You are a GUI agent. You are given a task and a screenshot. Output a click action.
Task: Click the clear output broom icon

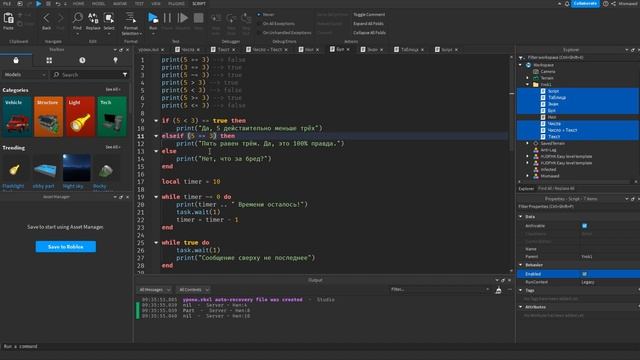[498, 290]
